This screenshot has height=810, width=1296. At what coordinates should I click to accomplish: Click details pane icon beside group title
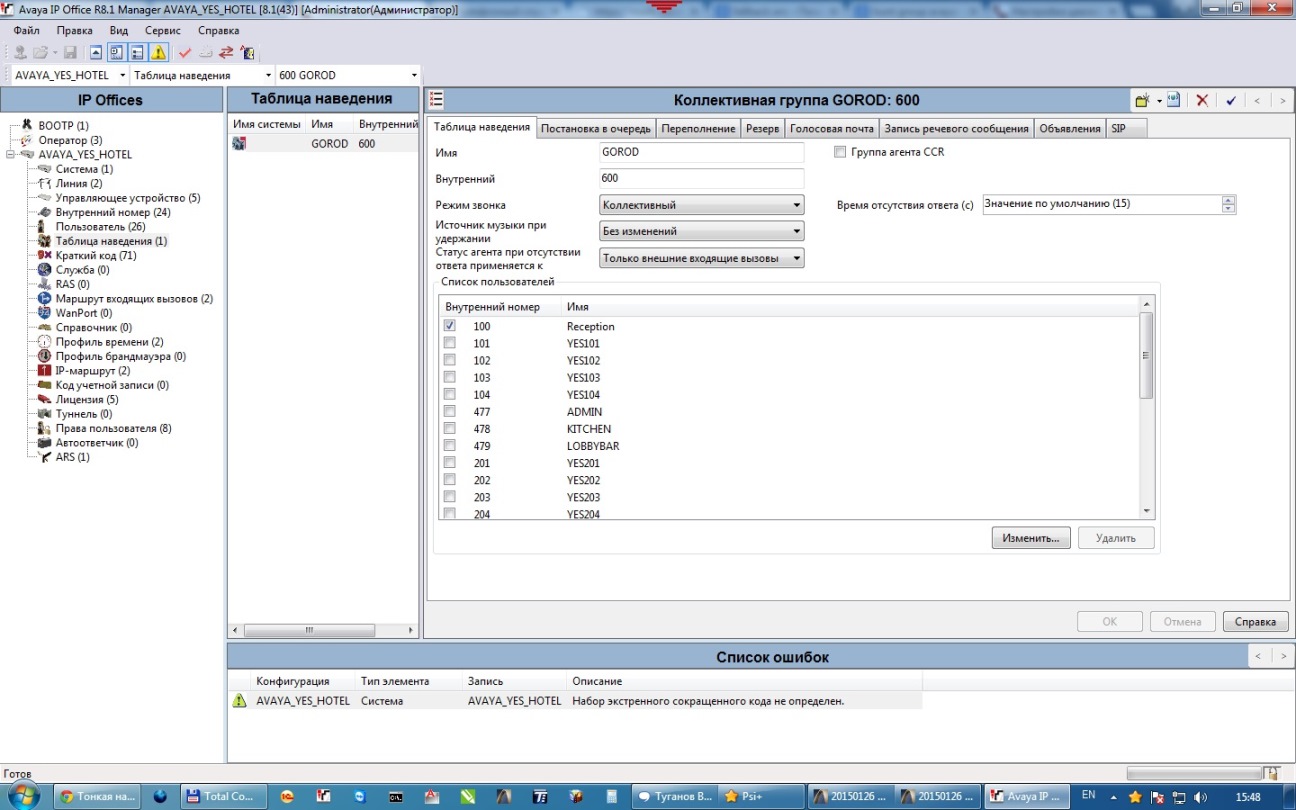pos(436,100)
